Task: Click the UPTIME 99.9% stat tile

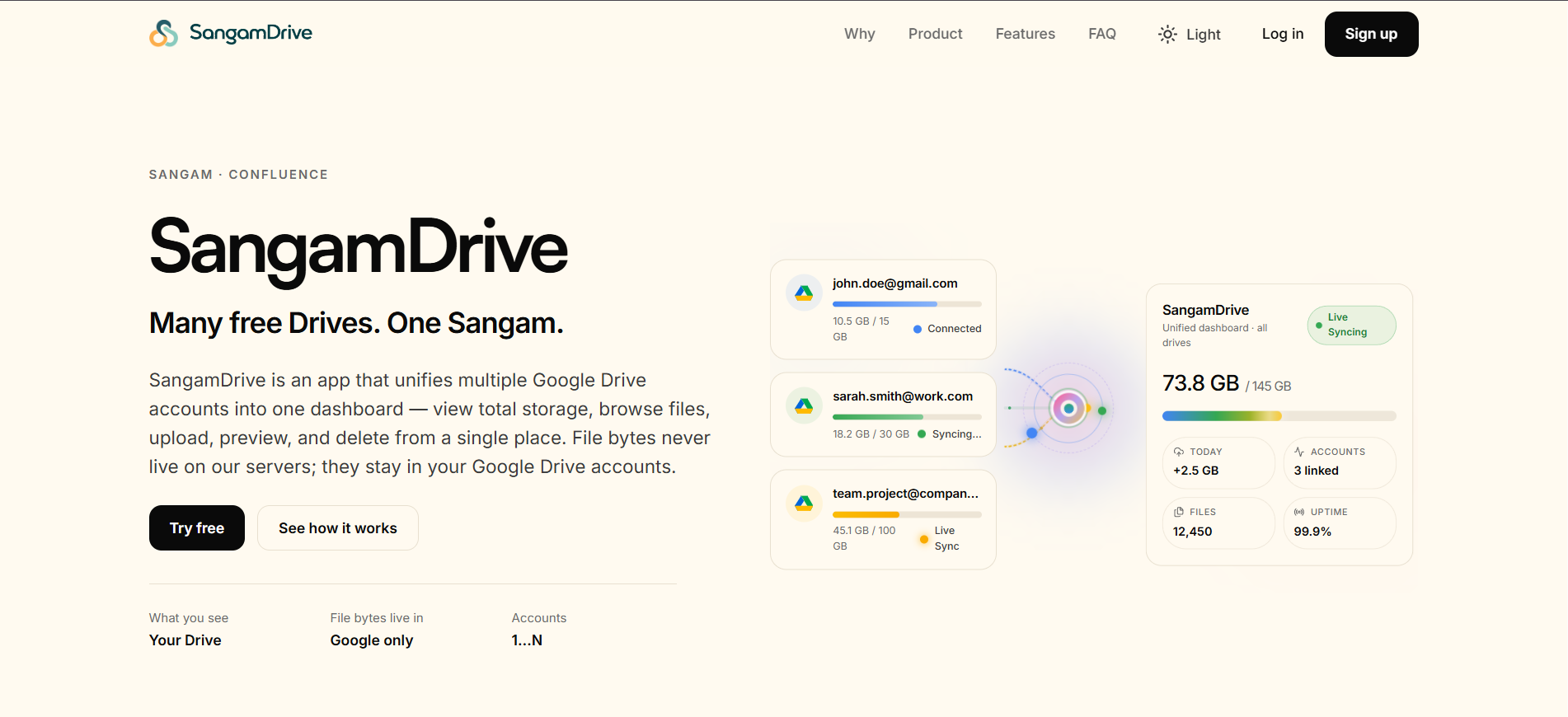Action: (x=1340, y=523)
